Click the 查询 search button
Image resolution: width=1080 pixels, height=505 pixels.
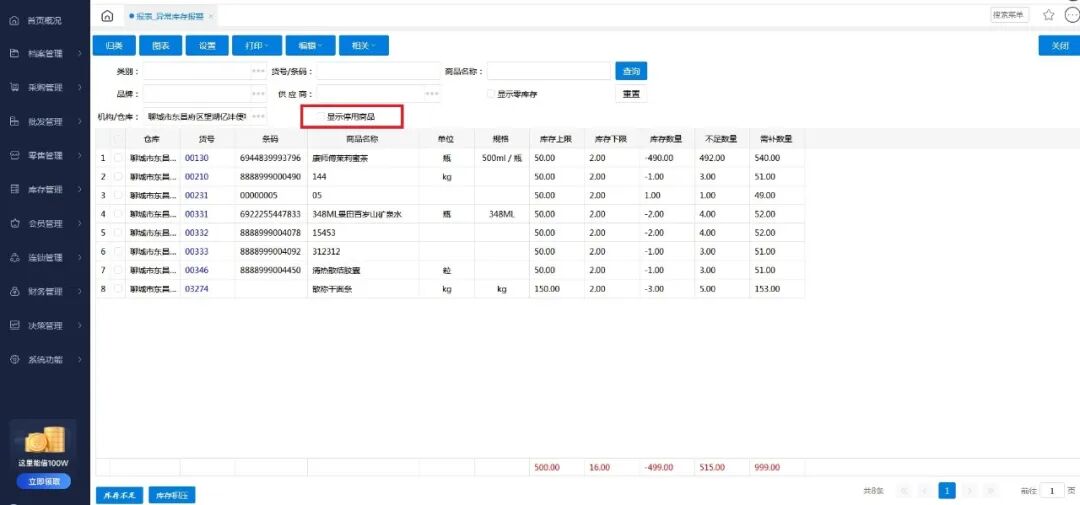click(x=631, y=71)
